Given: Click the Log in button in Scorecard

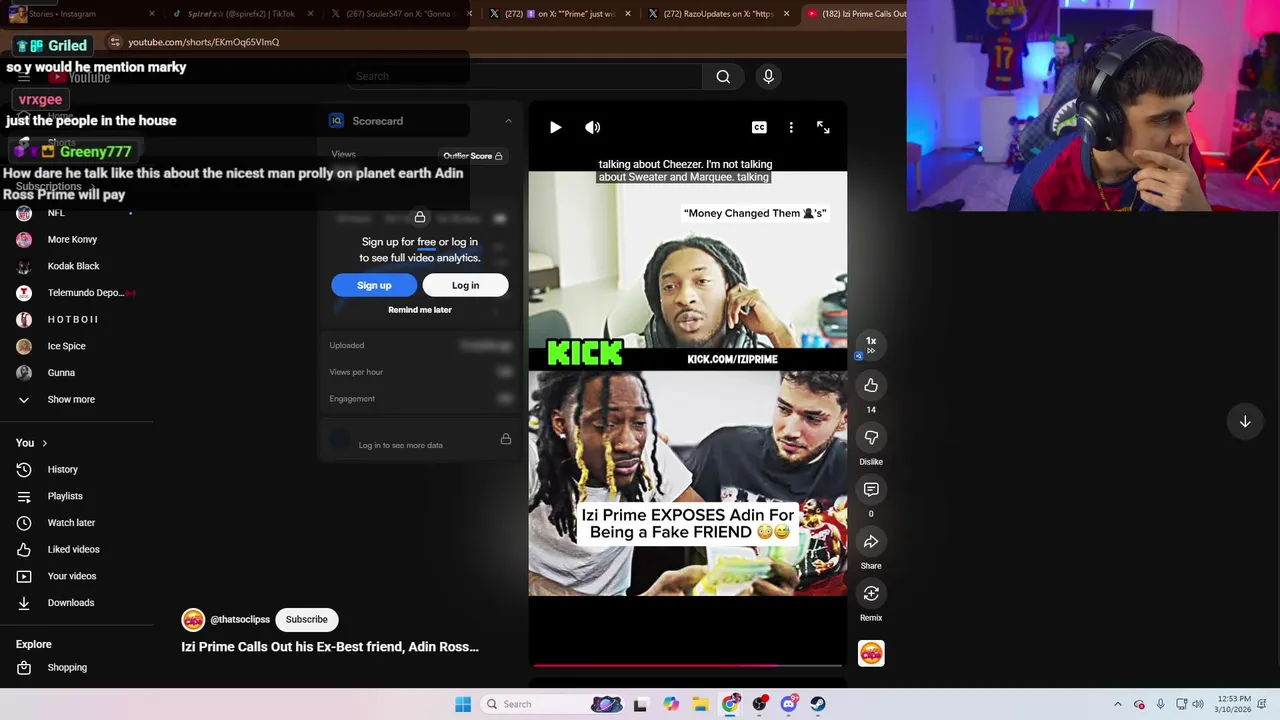Looking at the screenshot, I should 465,285.
